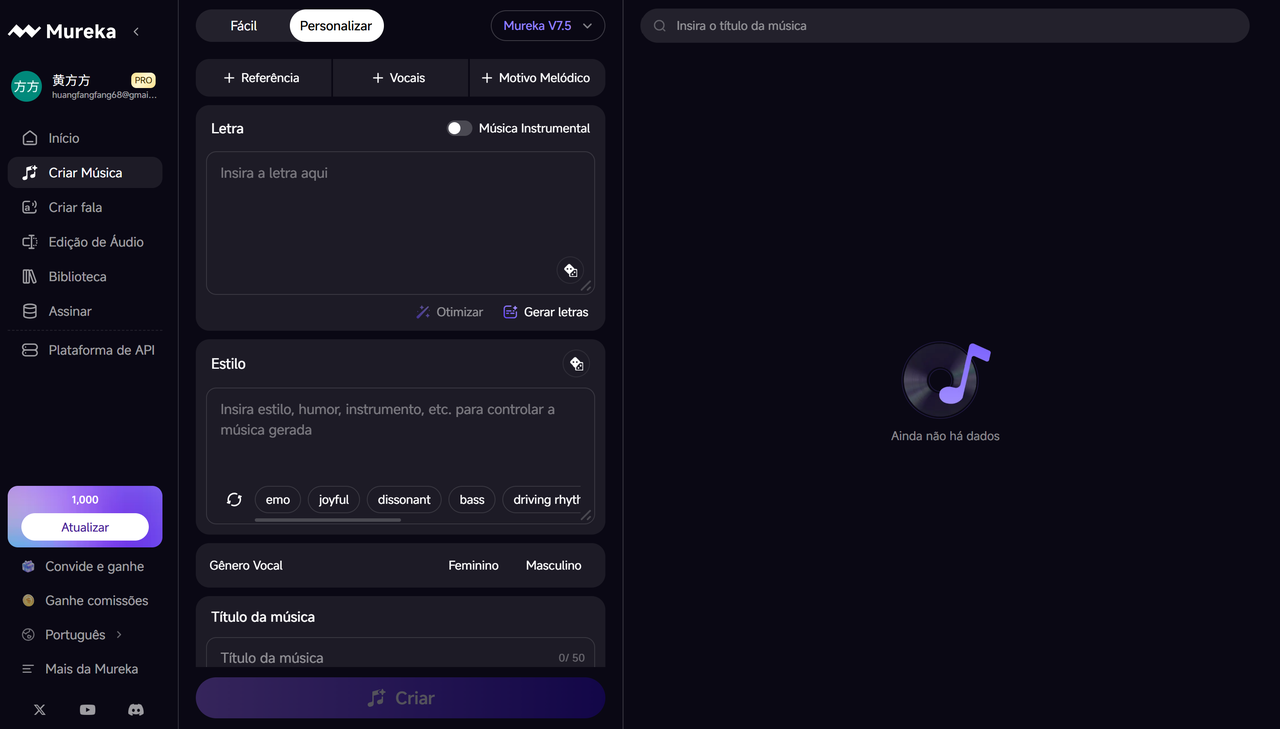Click the dice icon in the Estilo panel header

577,363
